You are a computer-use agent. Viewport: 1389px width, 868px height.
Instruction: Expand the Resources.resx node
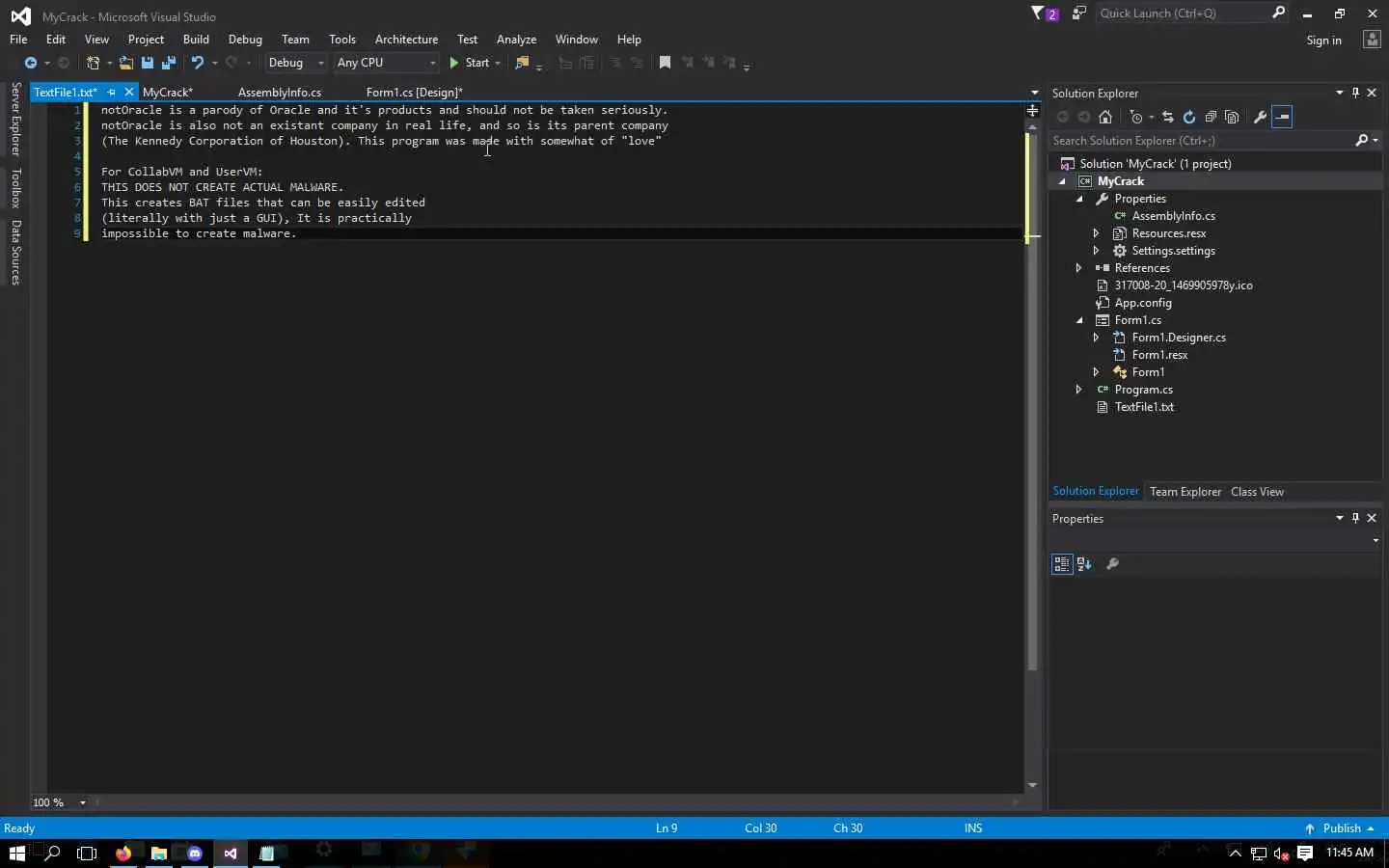coord(1097,233)
